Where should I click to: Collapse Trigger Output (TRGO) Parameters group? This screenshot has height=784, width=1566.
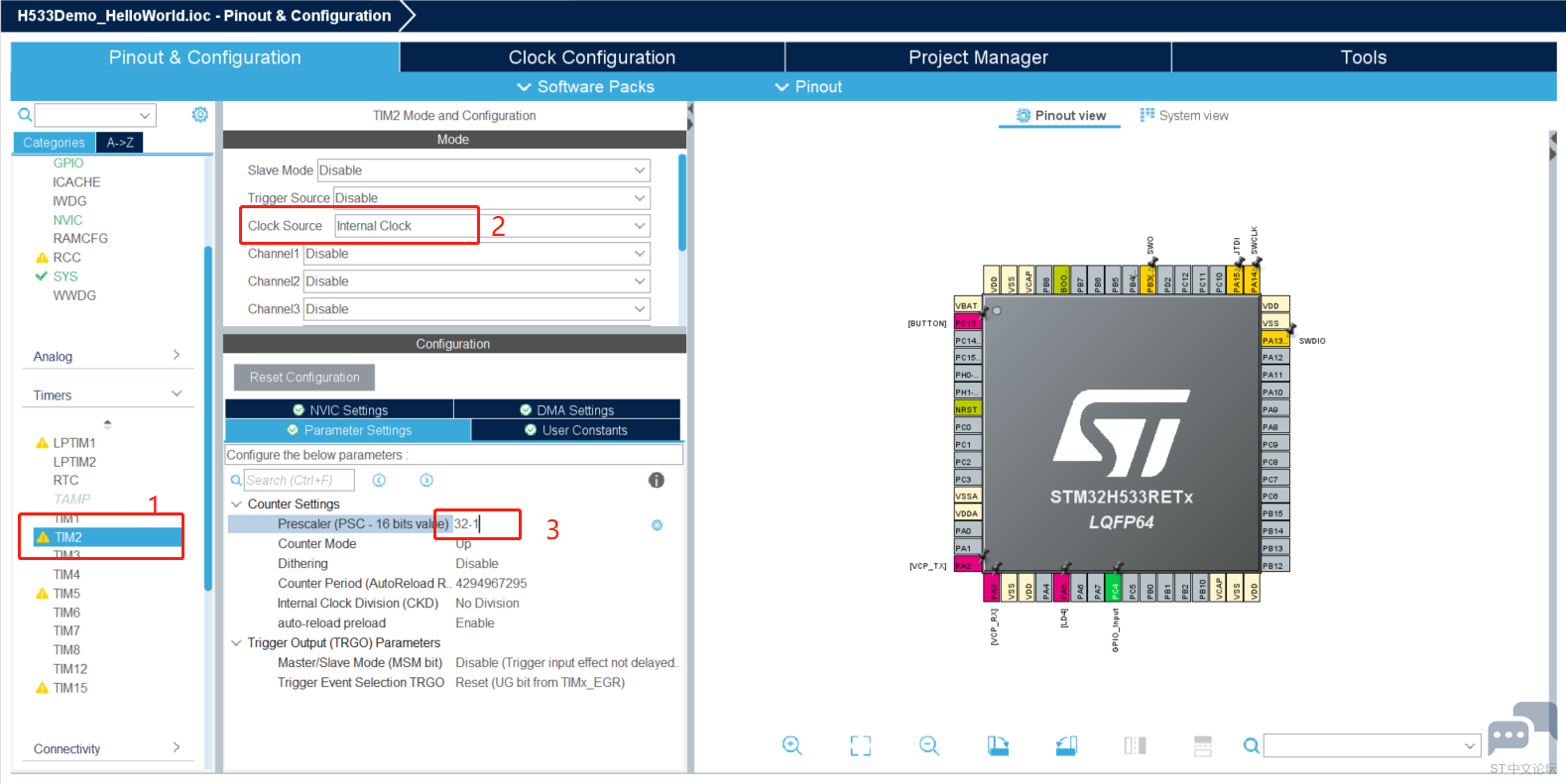236,643
